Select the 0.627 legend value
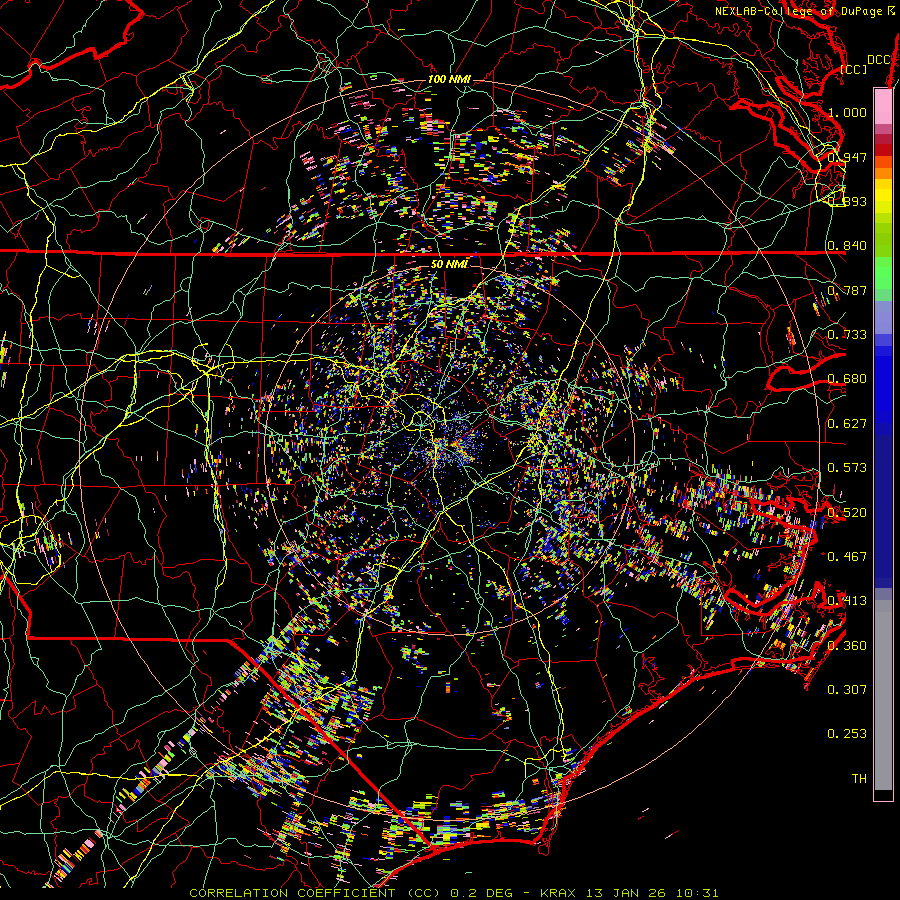 pos(847,424)
